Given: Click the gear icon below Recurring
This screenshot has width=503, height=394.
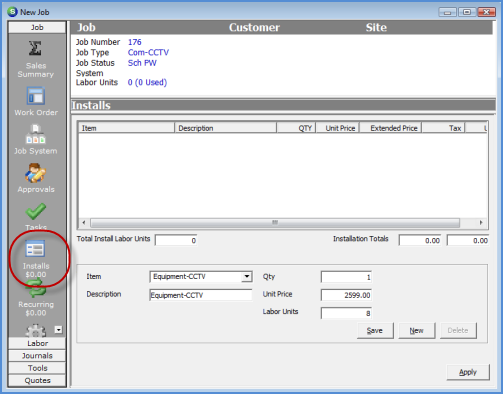Looking at the screenshot, I should (x=36, y=330).
